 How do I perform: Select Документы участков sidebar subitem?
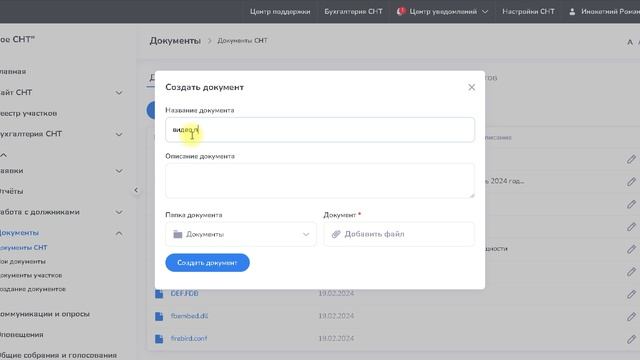(31, 275)
